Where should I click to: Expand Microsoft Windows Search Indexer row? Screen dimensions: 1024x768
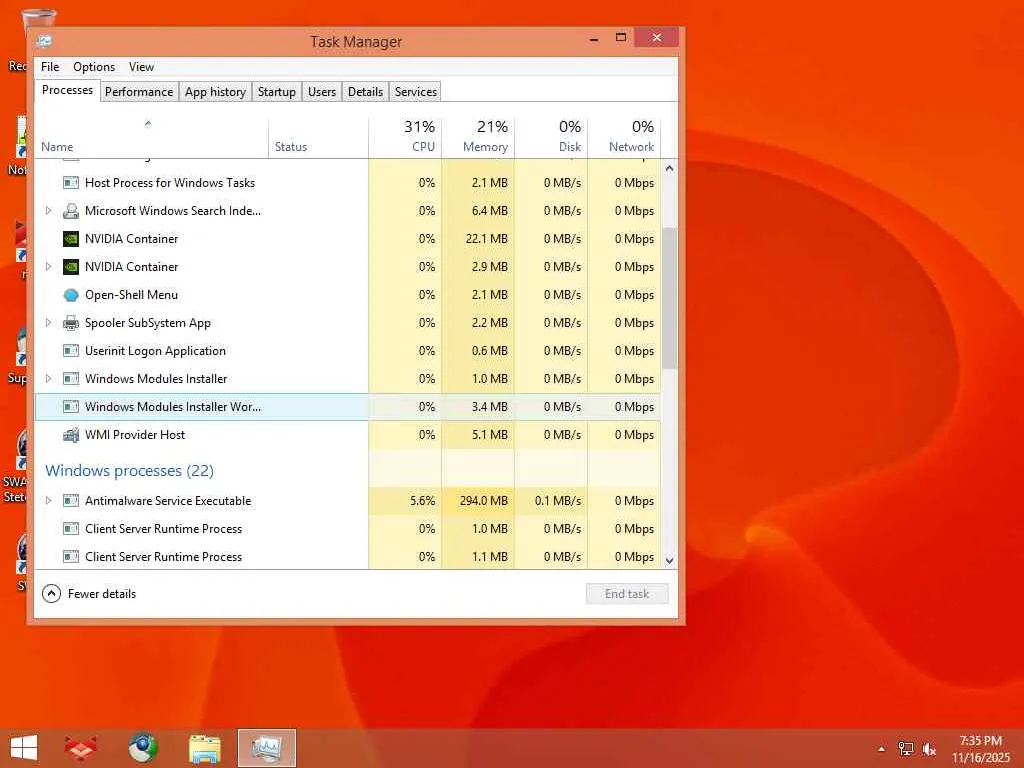tap(48, 211)
